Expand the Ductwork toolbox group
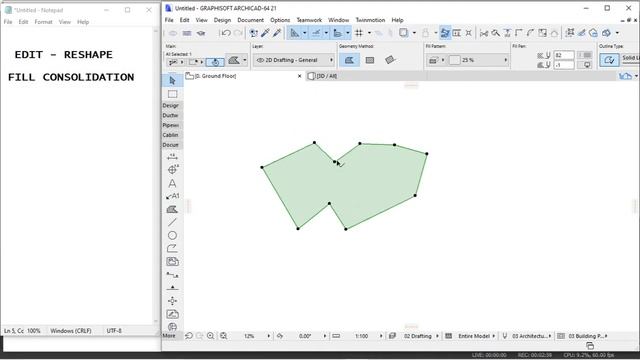 (x=171, y=116)
